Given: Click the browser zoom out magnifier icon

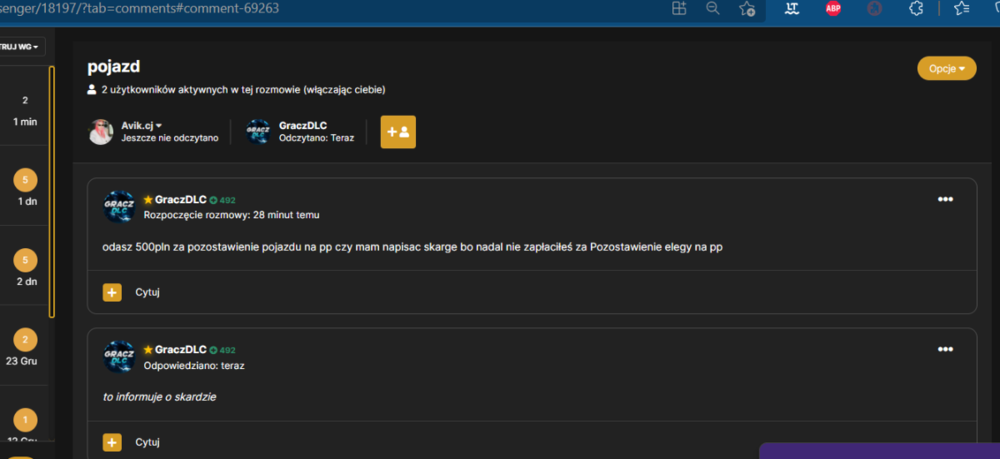Looking at the screenshot, I should coord(713,8).
